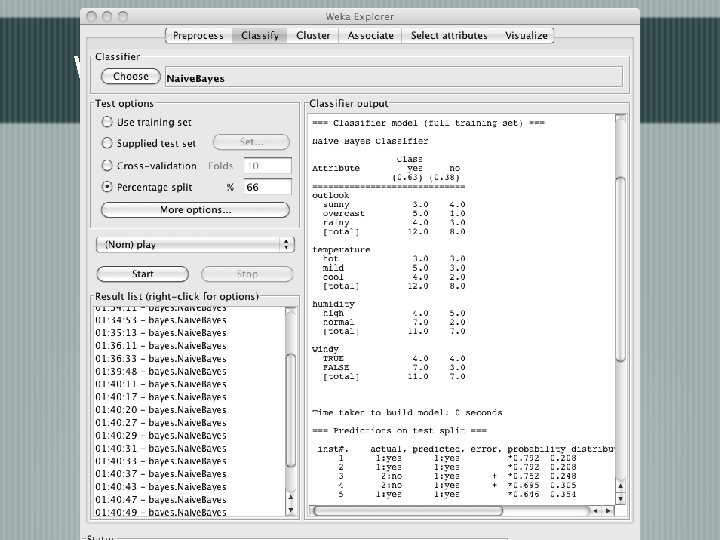
Task: Expand the (Nom) play class dropdown
Action: pyautogui.click(x=195, y=244)
